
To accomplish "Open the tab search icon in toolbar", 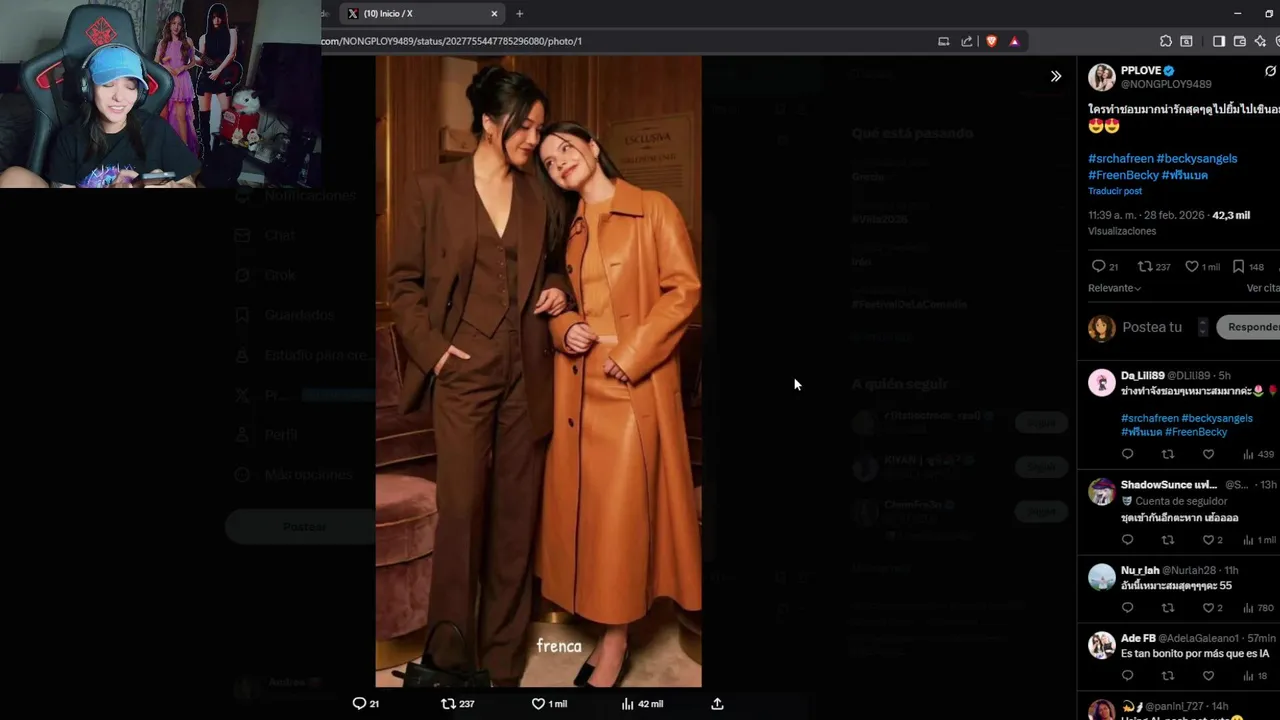I will tap(1186, 41).
